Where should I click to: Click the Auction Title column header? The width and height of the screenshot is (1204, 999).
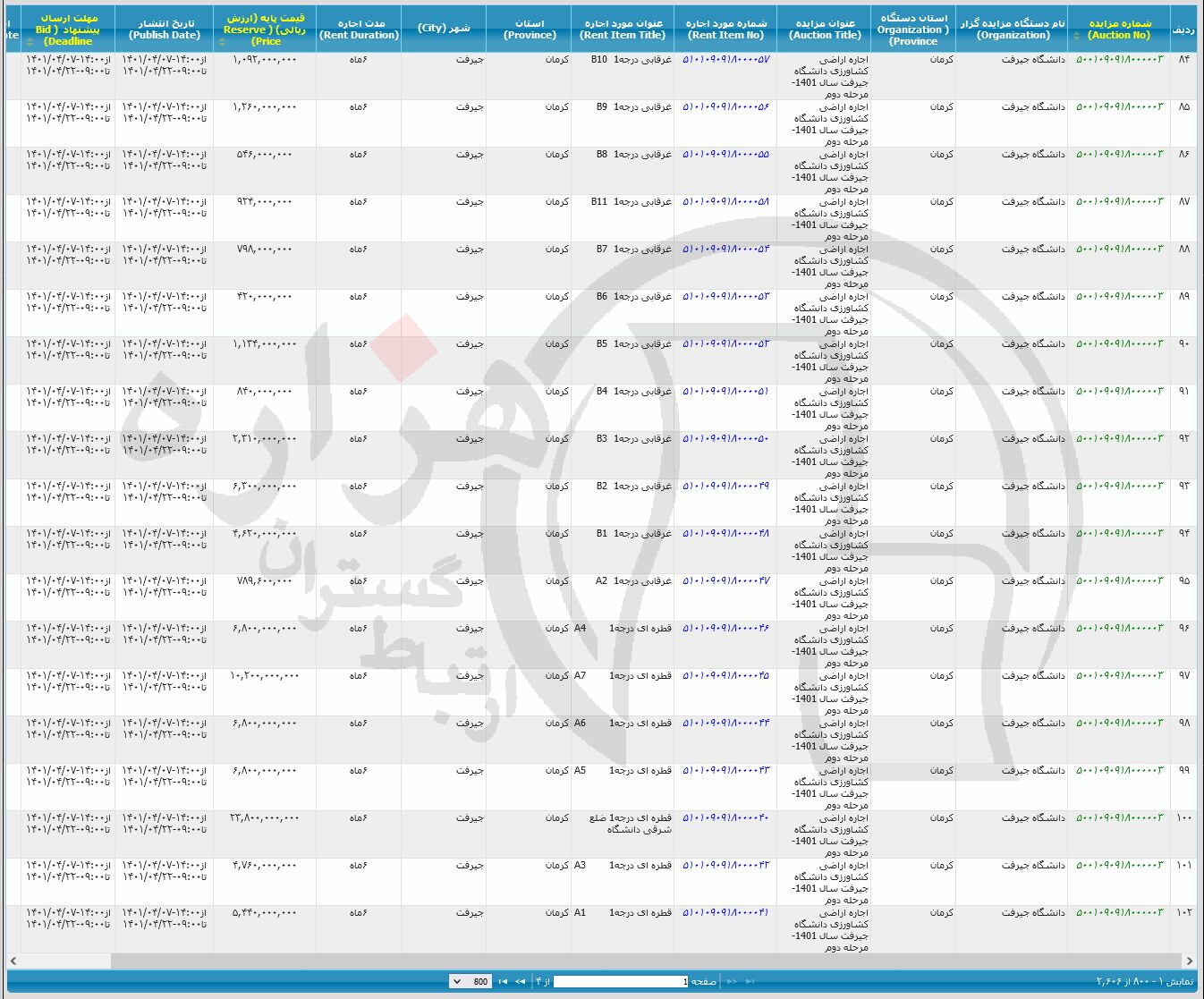[825, 29]
